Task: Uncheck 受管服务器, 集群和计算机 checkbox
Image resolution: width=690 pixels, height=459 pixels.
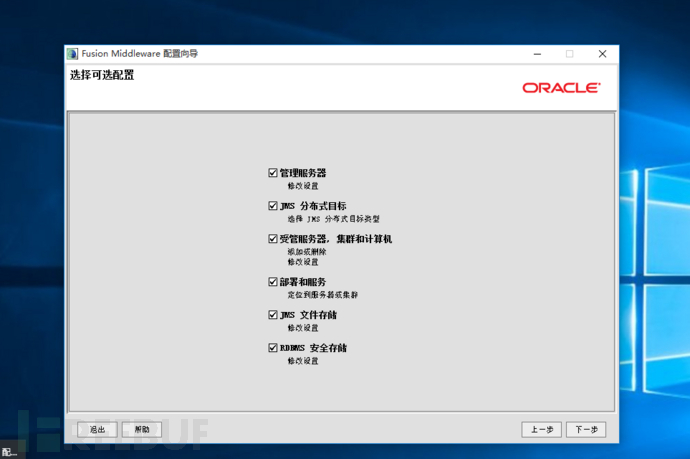Action: tap(273, 239)
